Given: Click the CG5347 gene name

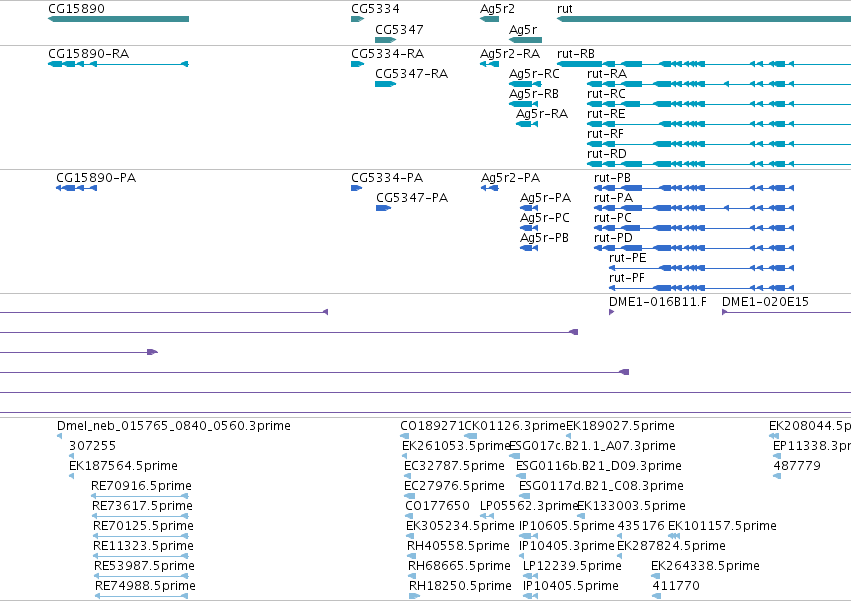Looking at the screenshot, I should [x=399, y=29].
